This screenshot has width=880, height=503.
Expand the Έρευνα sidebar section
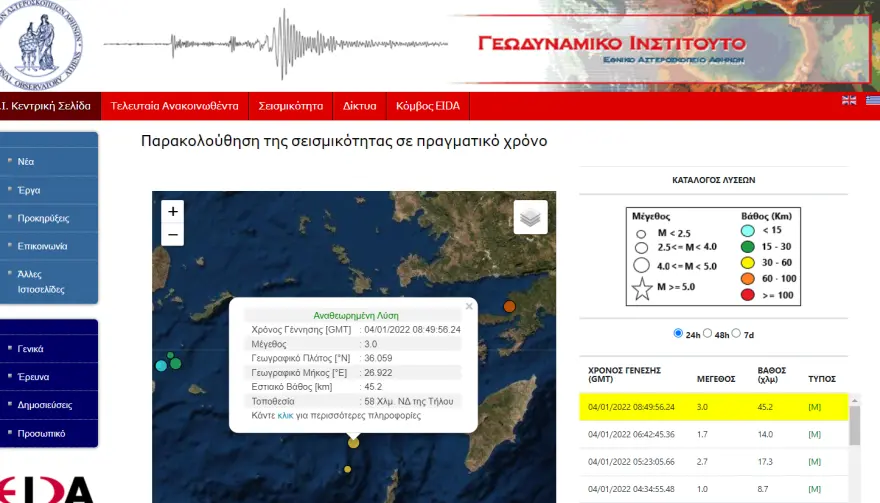click(x=33, y=377)
